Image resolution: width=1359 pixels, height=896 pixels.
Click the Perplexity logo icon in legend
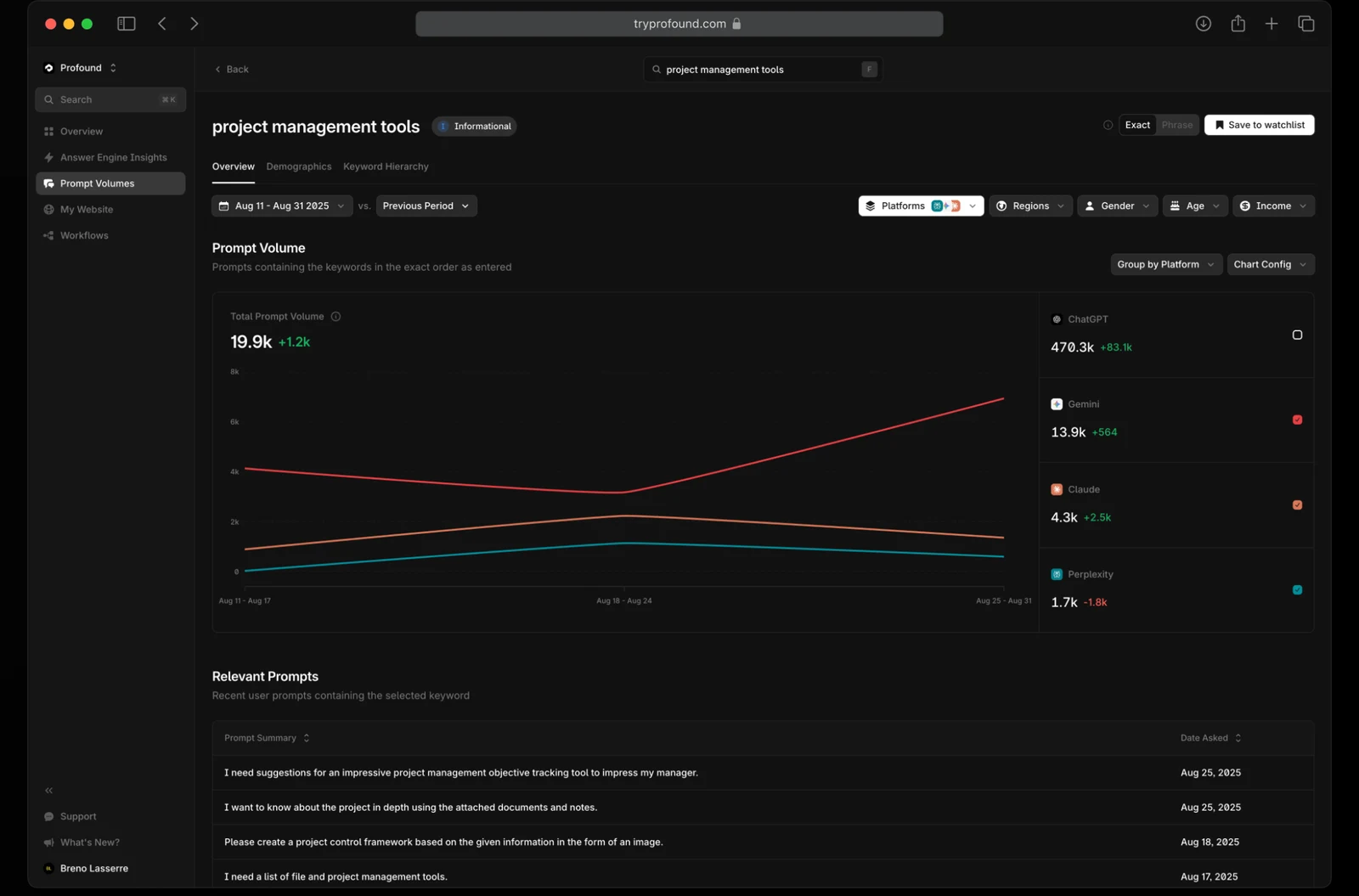tap(1057, 574)
